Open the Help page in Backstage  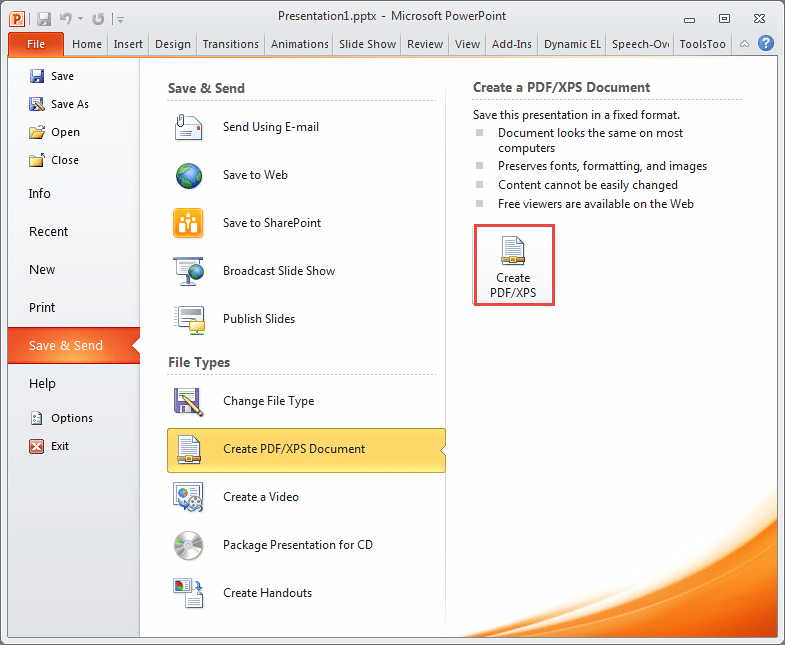pyautogui.click(x=42, y=384)
